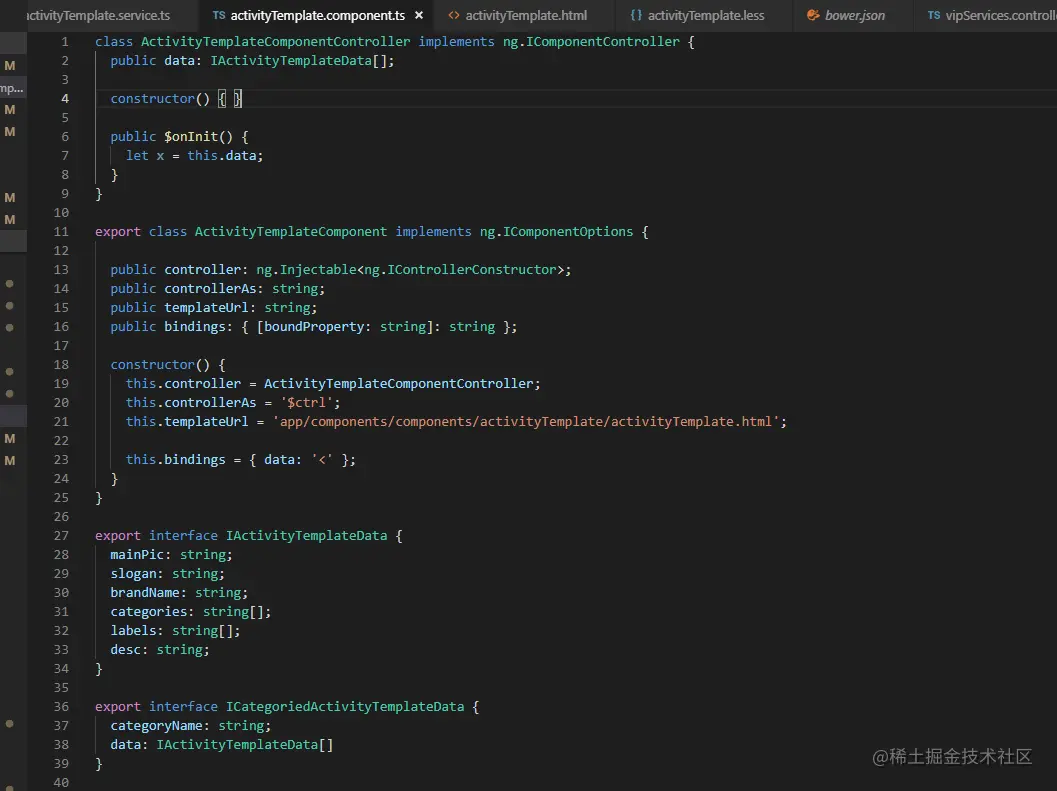Image resolution: width=1057 pixels, height=791 pixels.
Task: Click 'categoryName' on line 37
Action: tap(156, 726)
